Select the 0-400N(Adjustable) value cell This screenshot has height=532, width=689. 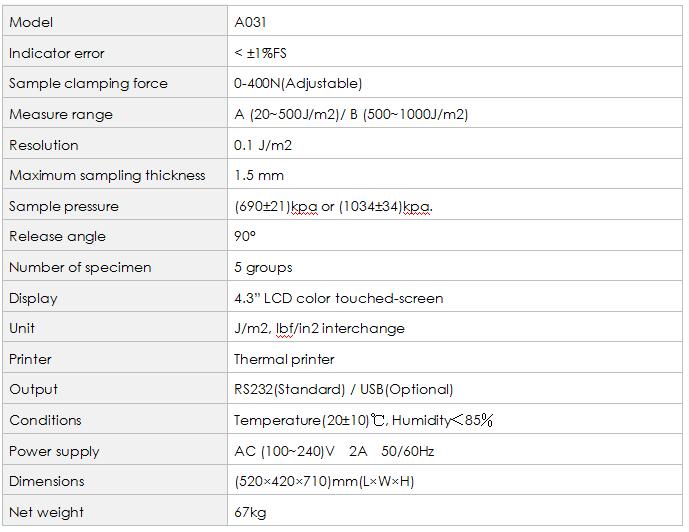[x=298, y=83]
